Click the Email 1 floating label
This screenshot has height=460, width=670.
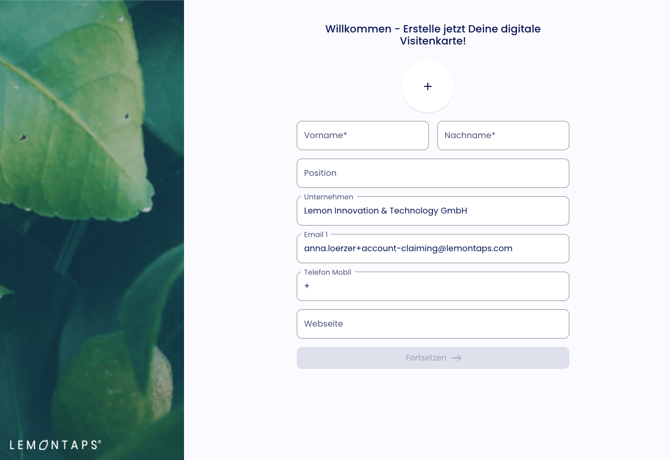(316, 234)
